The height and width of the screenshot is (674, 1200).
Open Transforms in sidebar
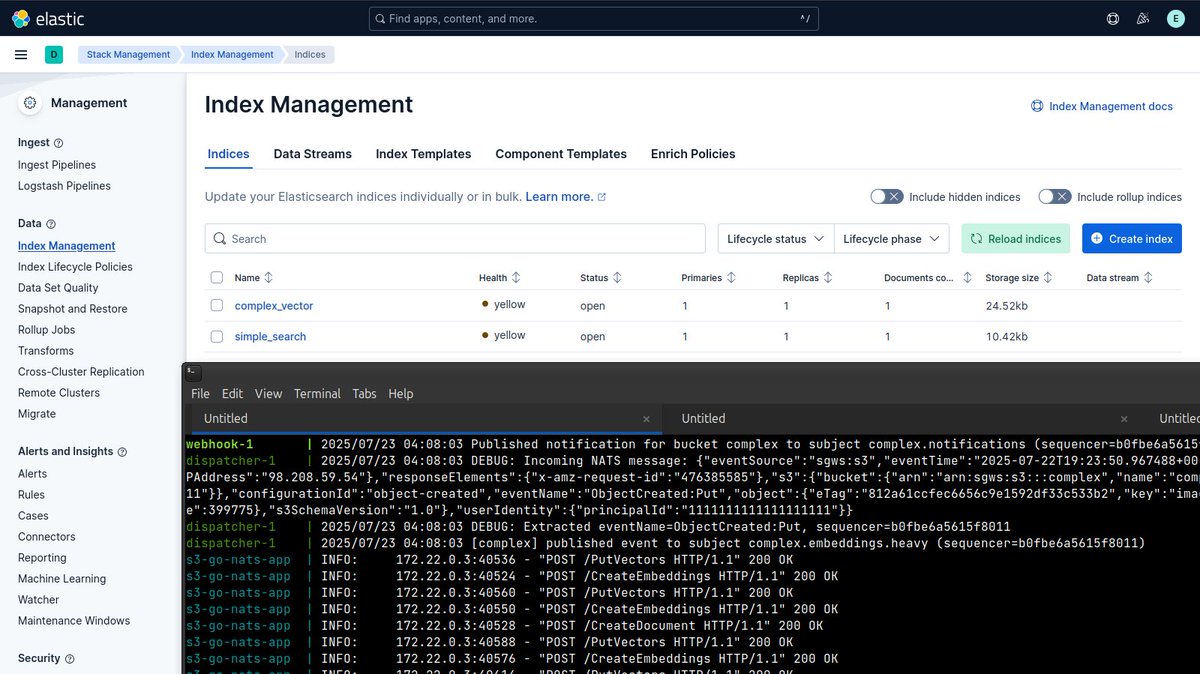pos(46,351)
